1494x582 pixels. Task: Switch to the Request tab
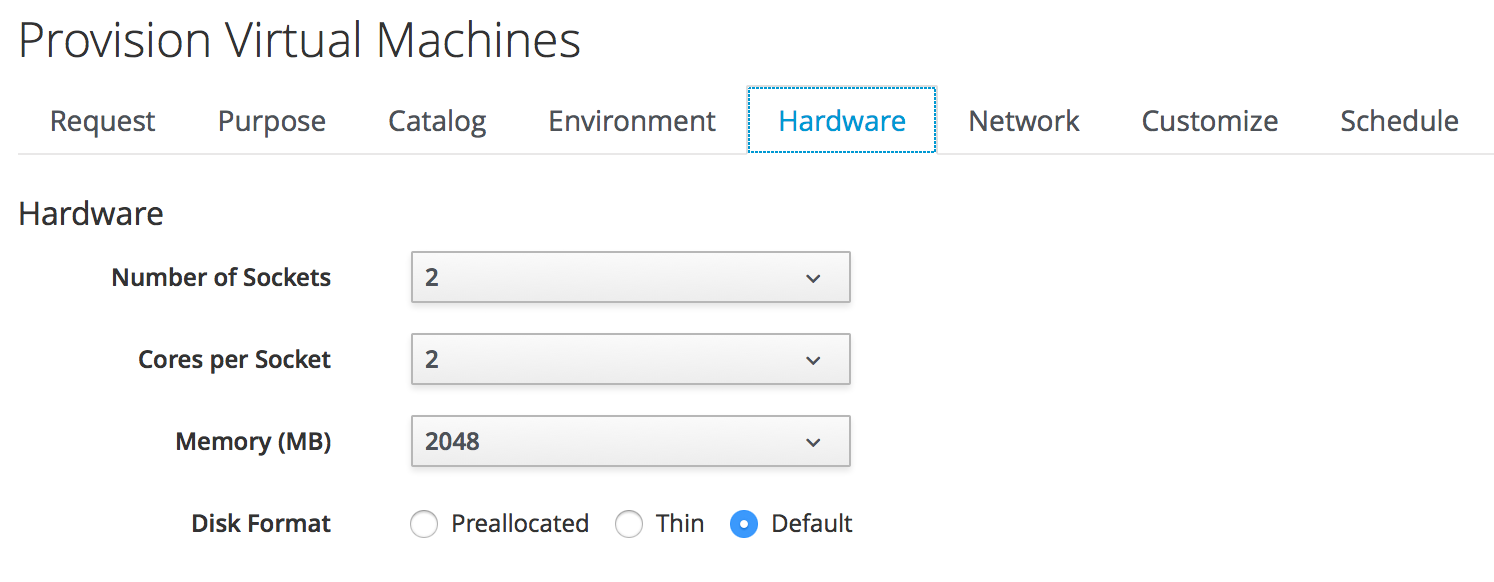click(103, 121)
